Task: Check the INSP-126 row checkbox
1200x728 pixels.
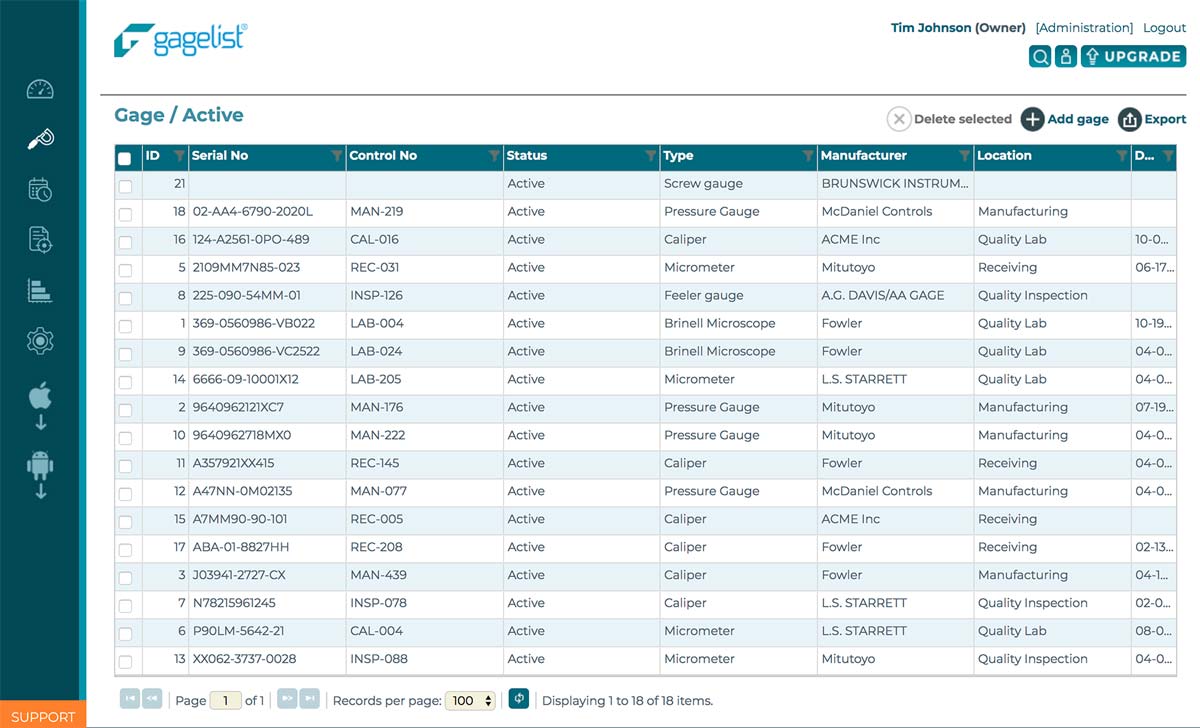Action: (x=125, y=298)
